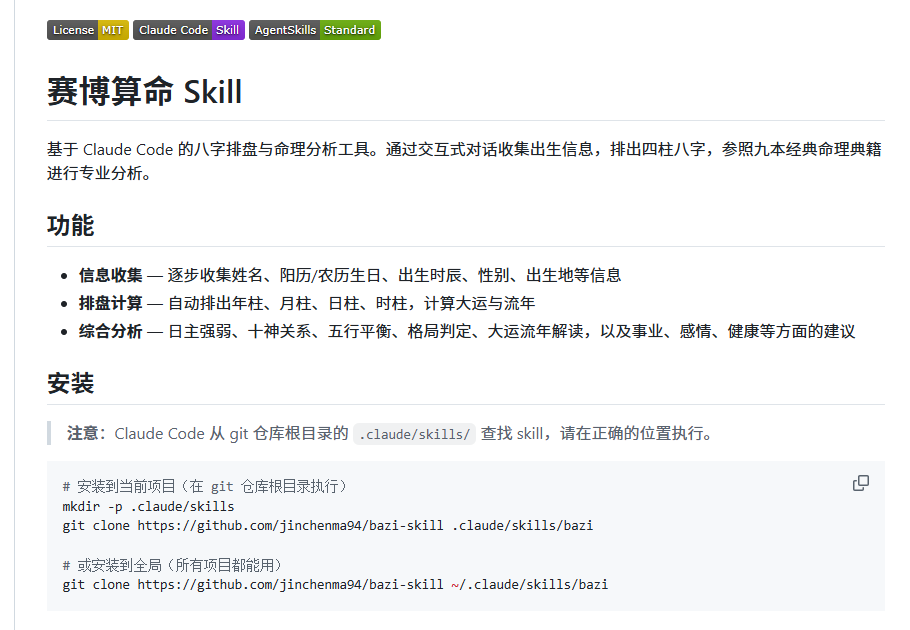
Task: Click the 赛博算命 Skill main heading
Action: pos(145,92)
